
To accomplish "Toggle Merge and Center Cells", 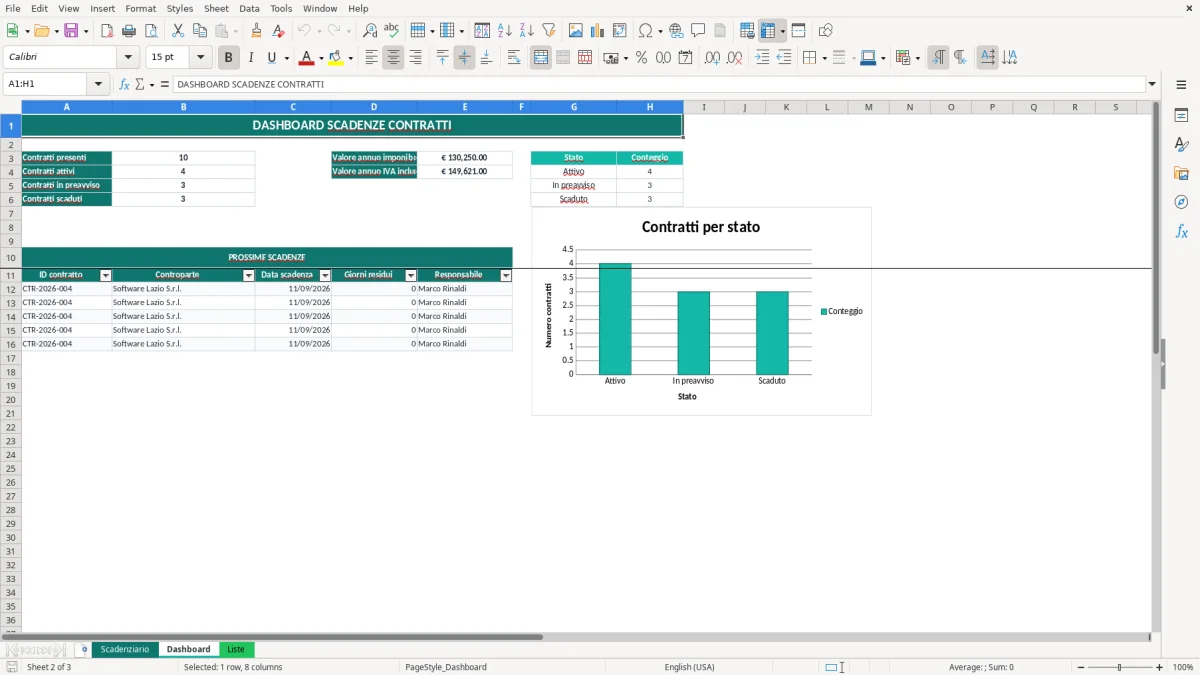I will (541, 58).
